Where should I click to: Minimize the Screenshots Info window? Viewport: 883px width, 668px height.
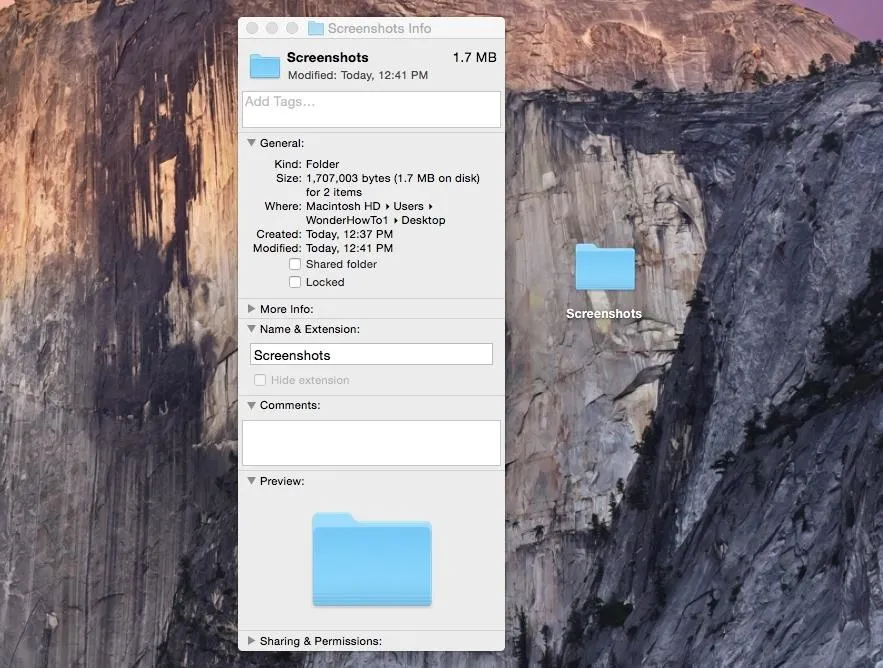point(272,28)
